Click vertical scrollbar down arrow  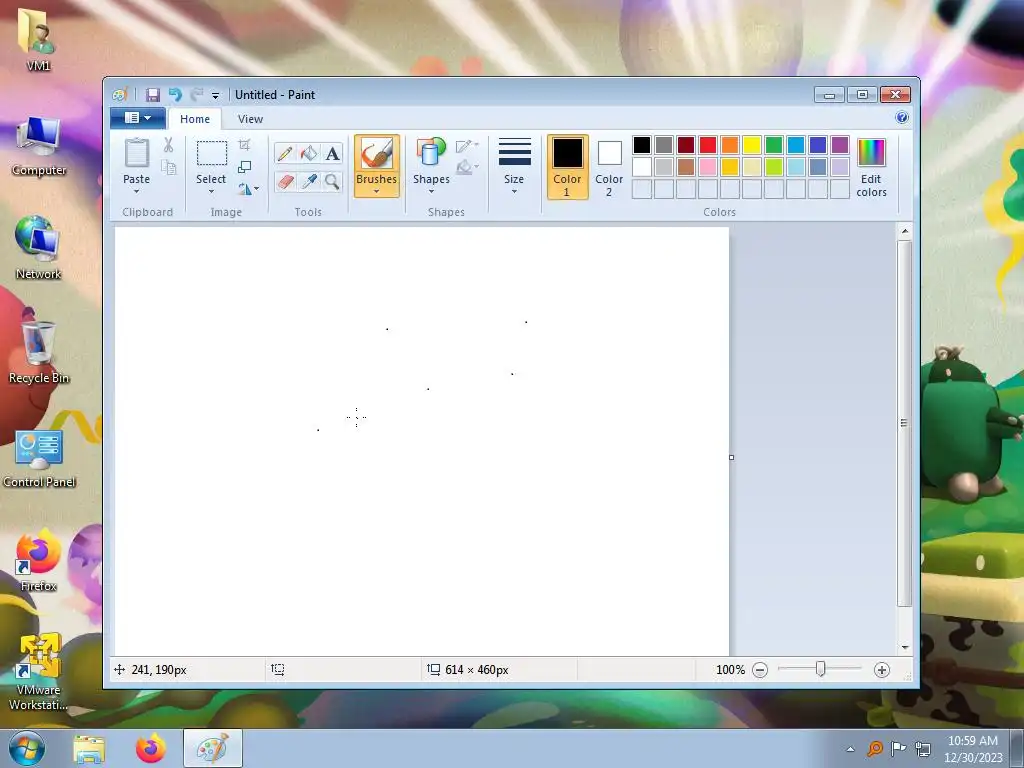pos(904,647)
